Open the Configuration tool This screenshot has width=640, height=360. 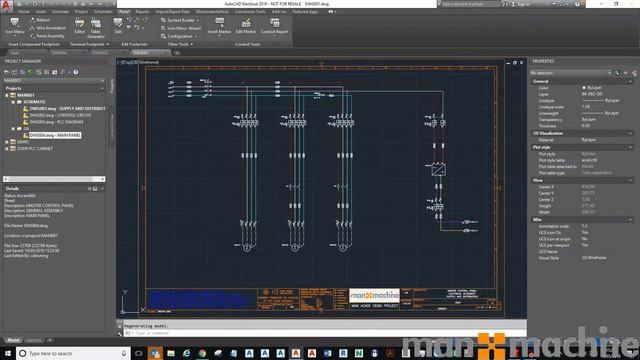(x=179, y=36)
